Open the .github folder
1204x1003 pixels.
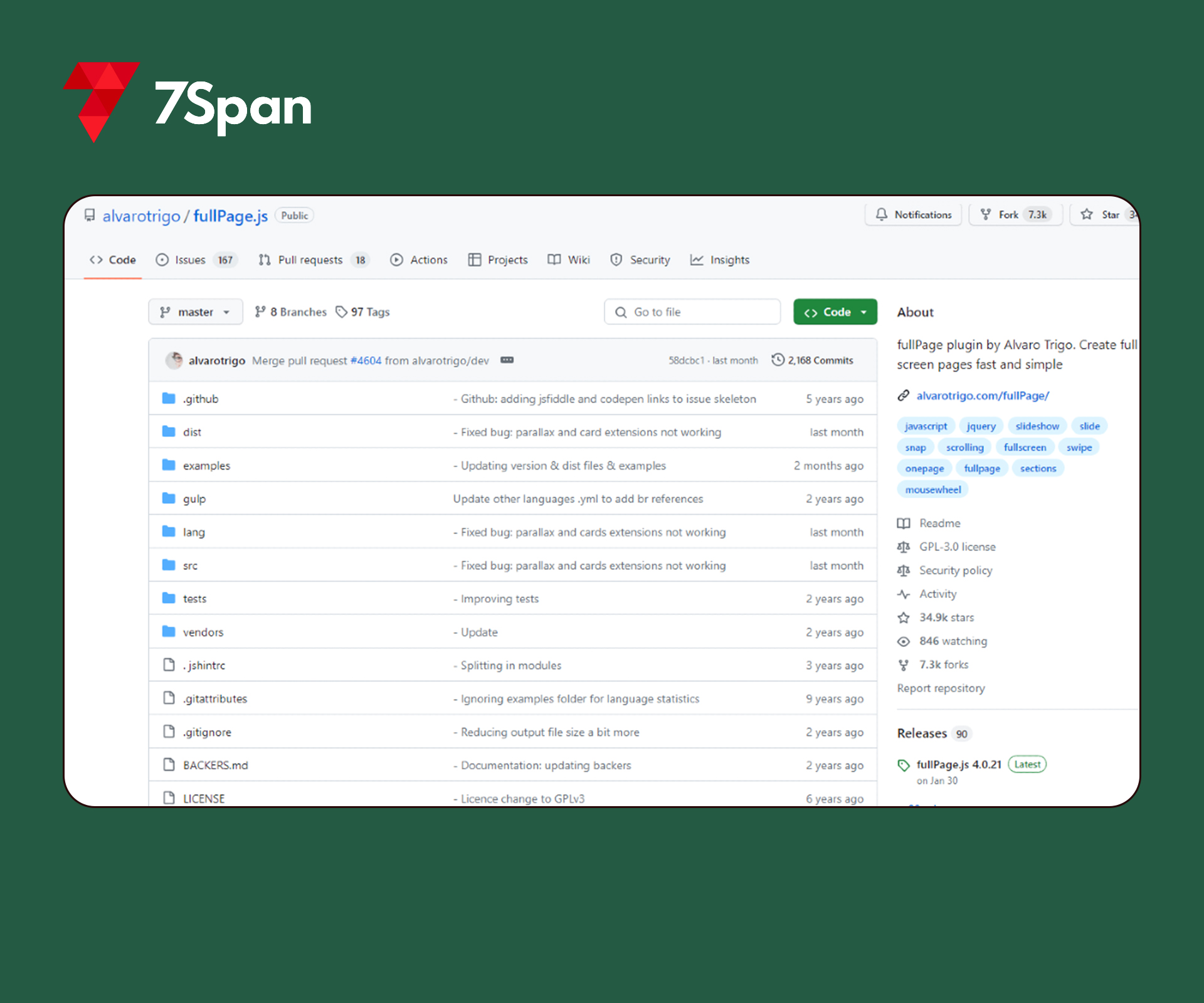pos(201,399)
